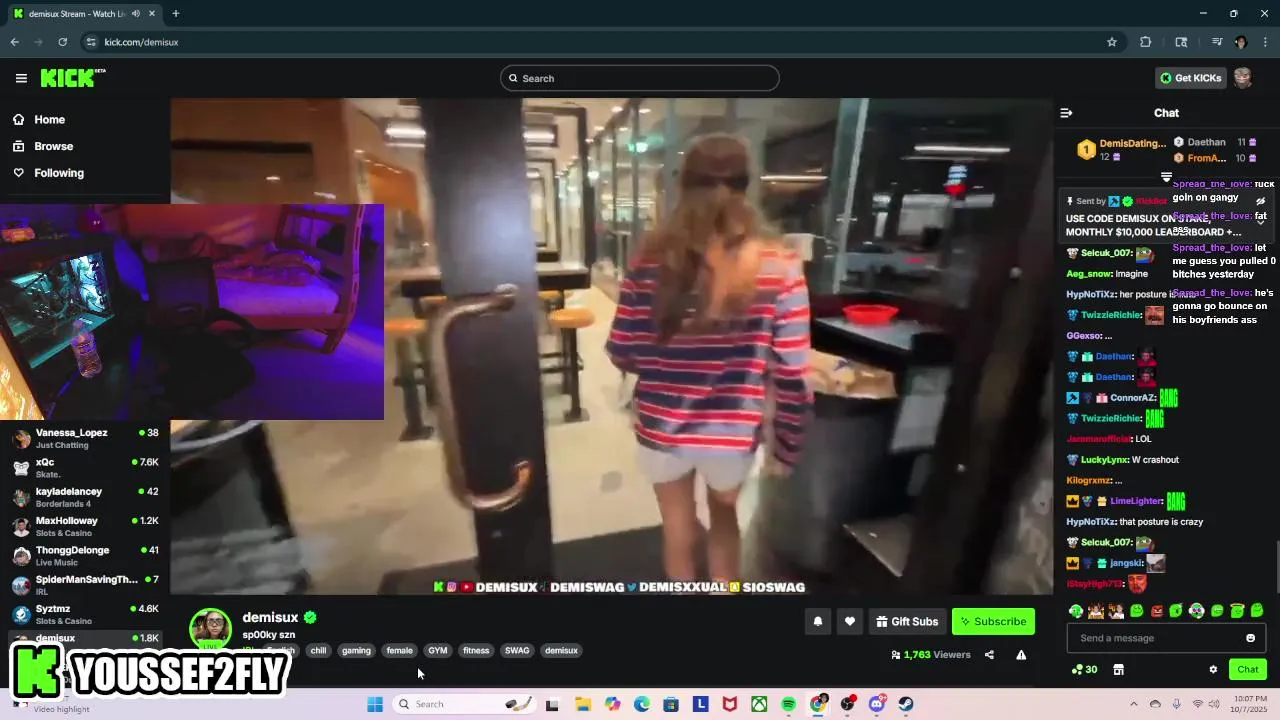Open ThonggDelonge channel in the sidebar
This screenshot has width=1280, height=720.
pyautogui.click(x=85, y=555)
